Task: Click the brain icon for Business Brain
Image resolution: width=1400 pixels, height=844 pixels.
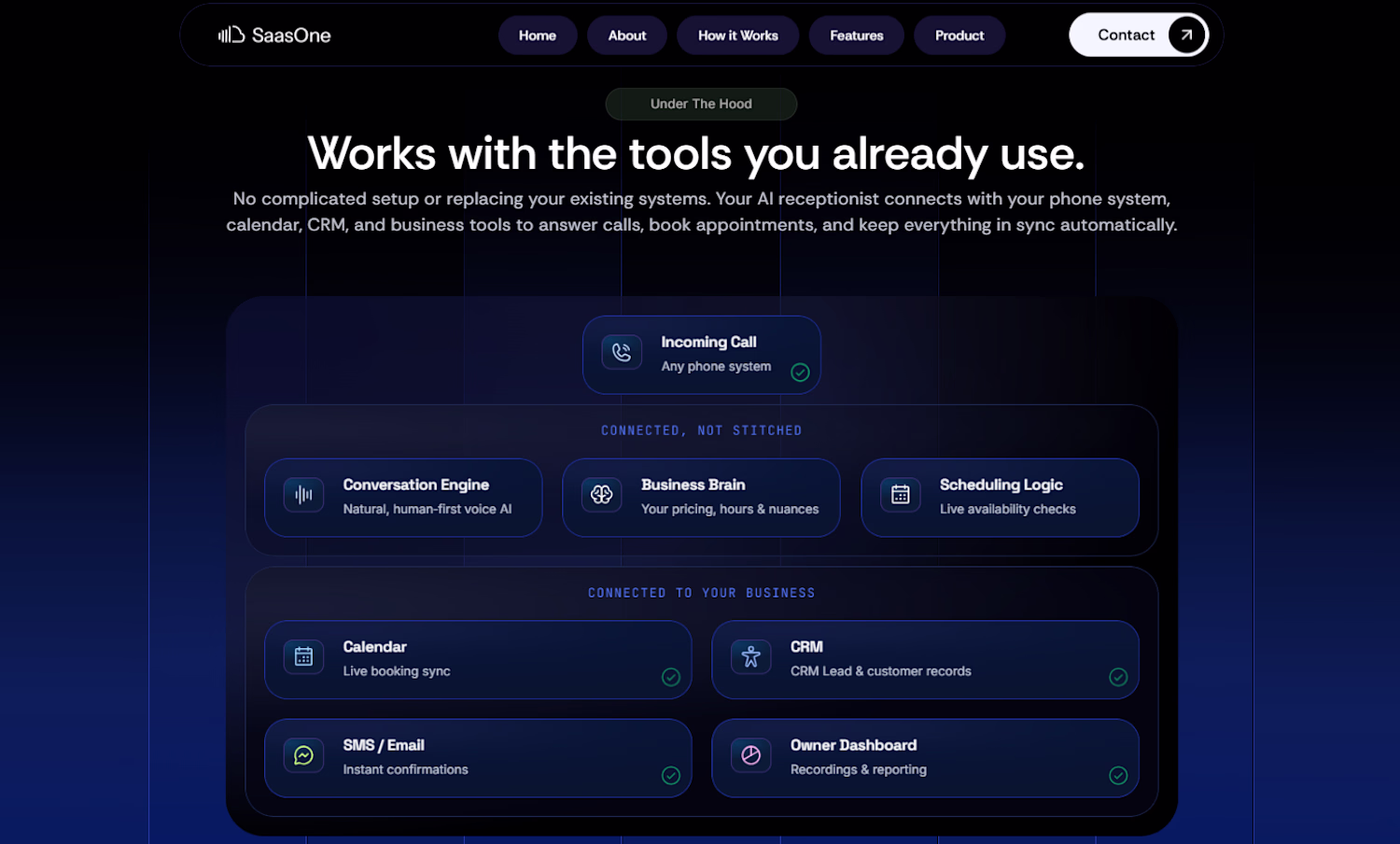Action: [602, 495]
